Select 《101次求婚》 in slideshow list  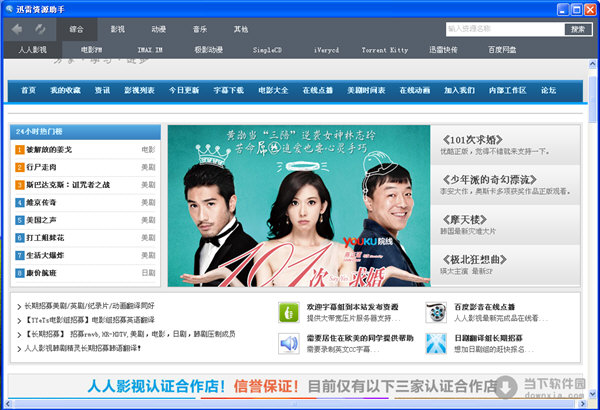(505, 145)
